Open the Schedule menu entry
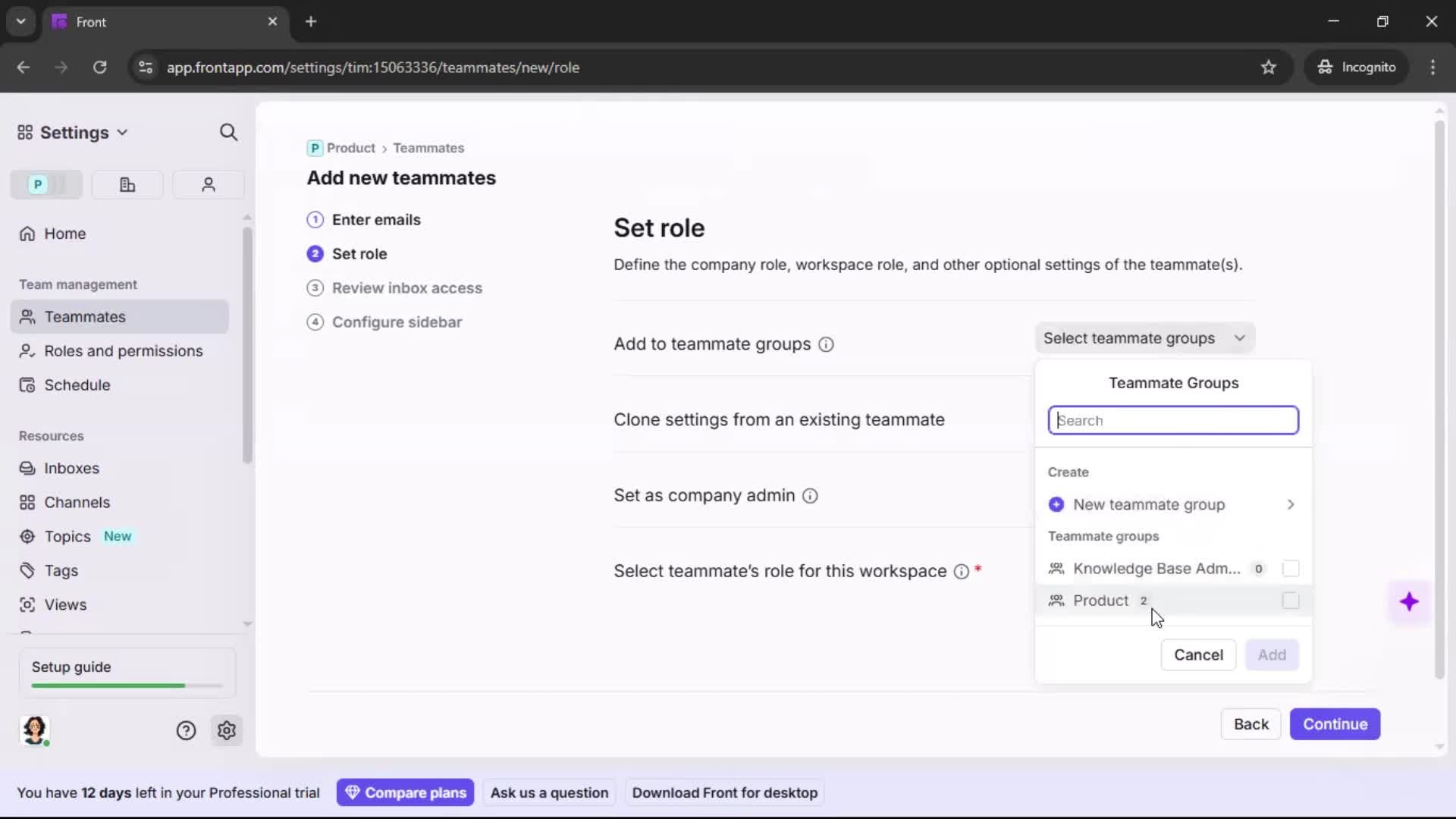Screen dimensions: 1456x819 (x=76, y=385)
